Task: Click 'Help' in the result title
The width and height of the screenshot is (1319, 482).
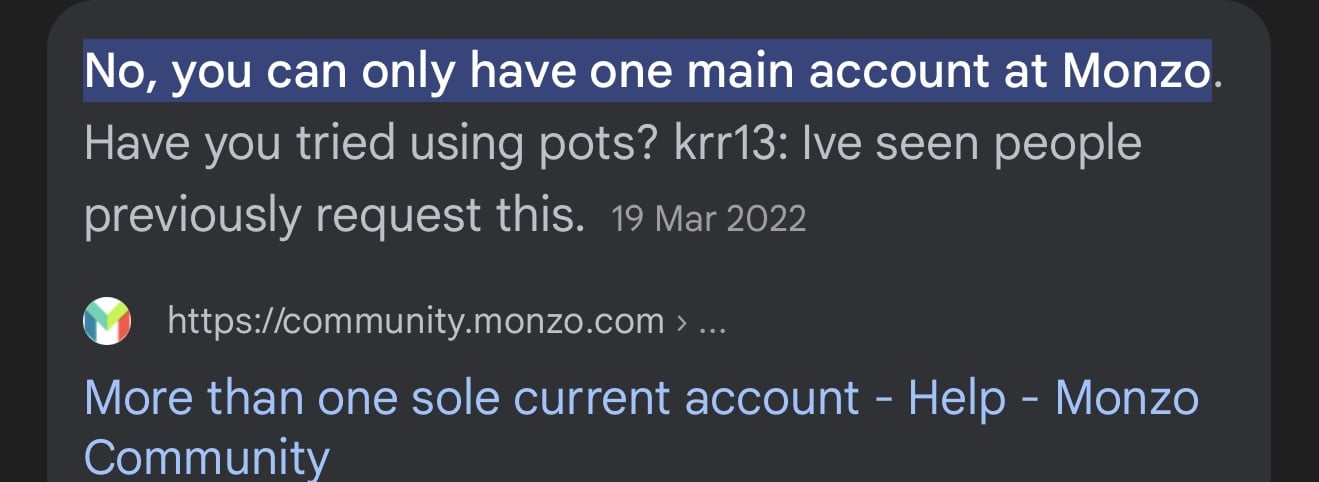Action: [957, 398]
